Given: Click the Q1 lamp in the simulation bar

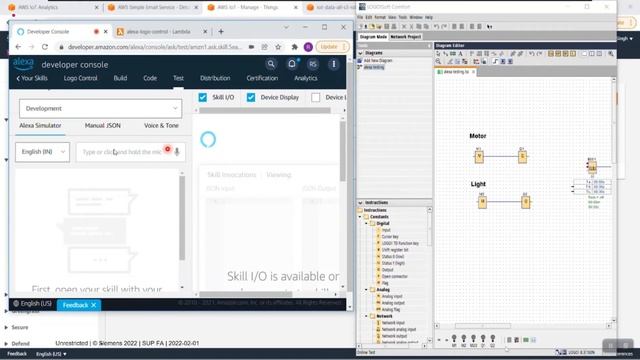Looking at the screenshot, I should (x=483, y=340).
